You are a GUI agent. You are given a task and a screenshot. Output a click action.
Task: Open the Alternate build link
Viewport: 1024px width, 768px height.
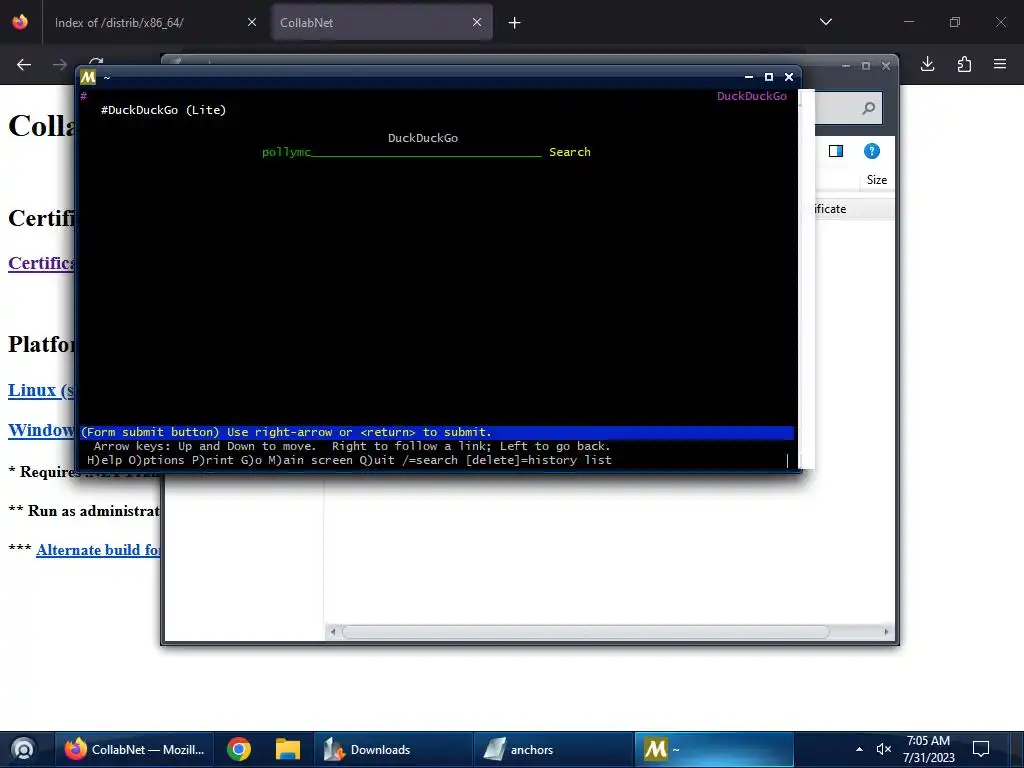click(98, 550)
